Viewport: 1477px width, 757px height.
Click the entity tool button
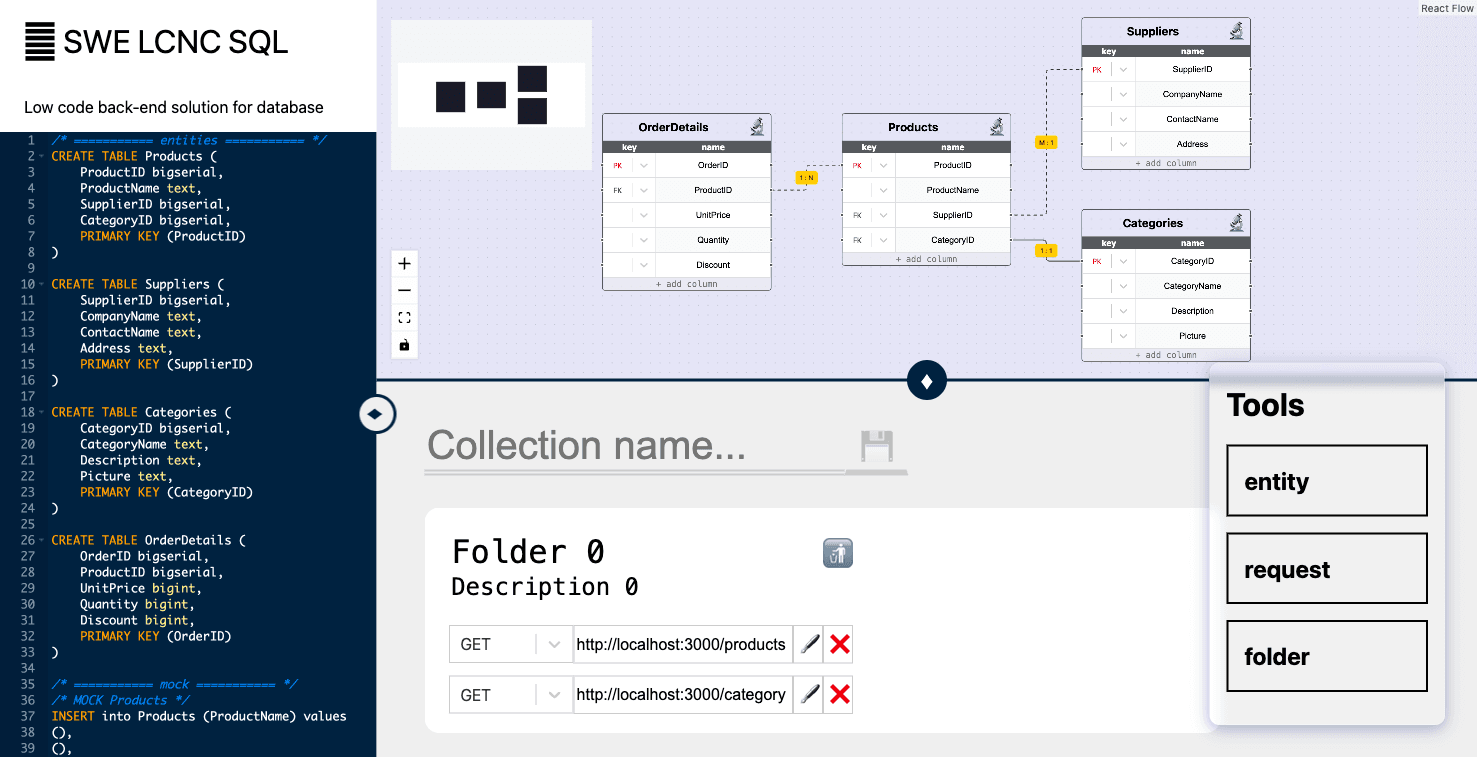[1327, 481]
